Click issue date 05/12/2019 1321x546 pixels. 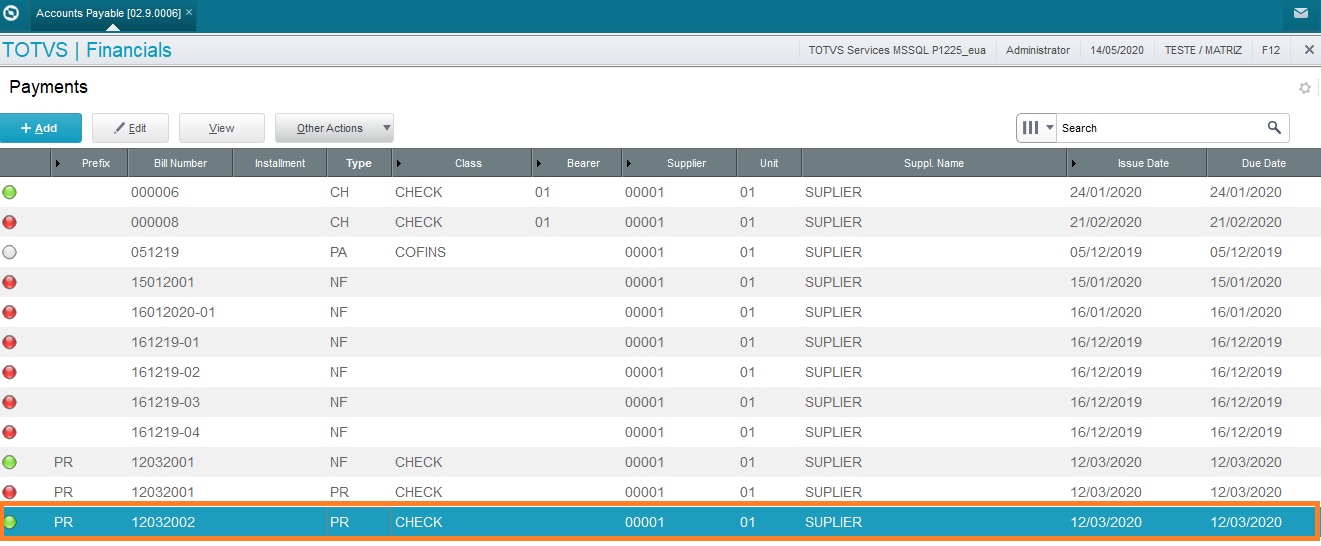click(1105, 252)
